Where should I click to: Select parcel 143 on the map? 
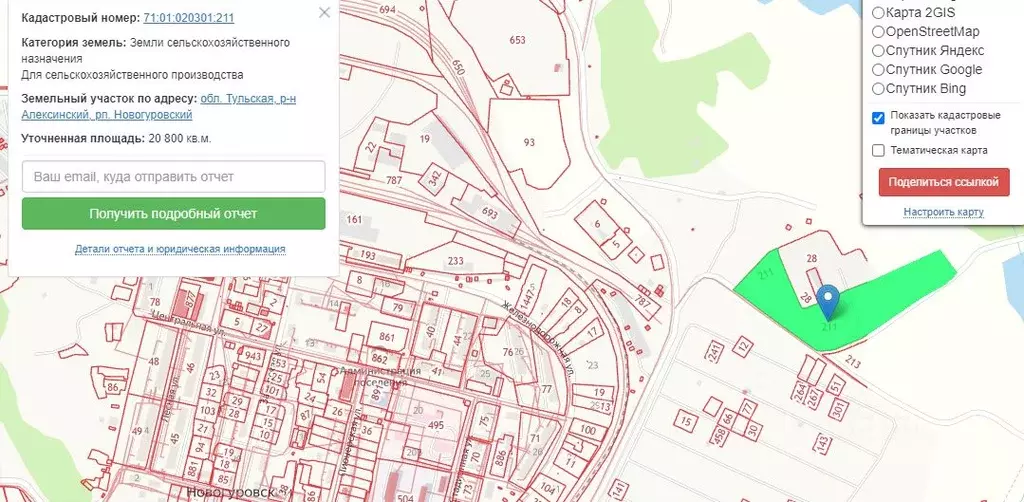[x=822, y=444]
